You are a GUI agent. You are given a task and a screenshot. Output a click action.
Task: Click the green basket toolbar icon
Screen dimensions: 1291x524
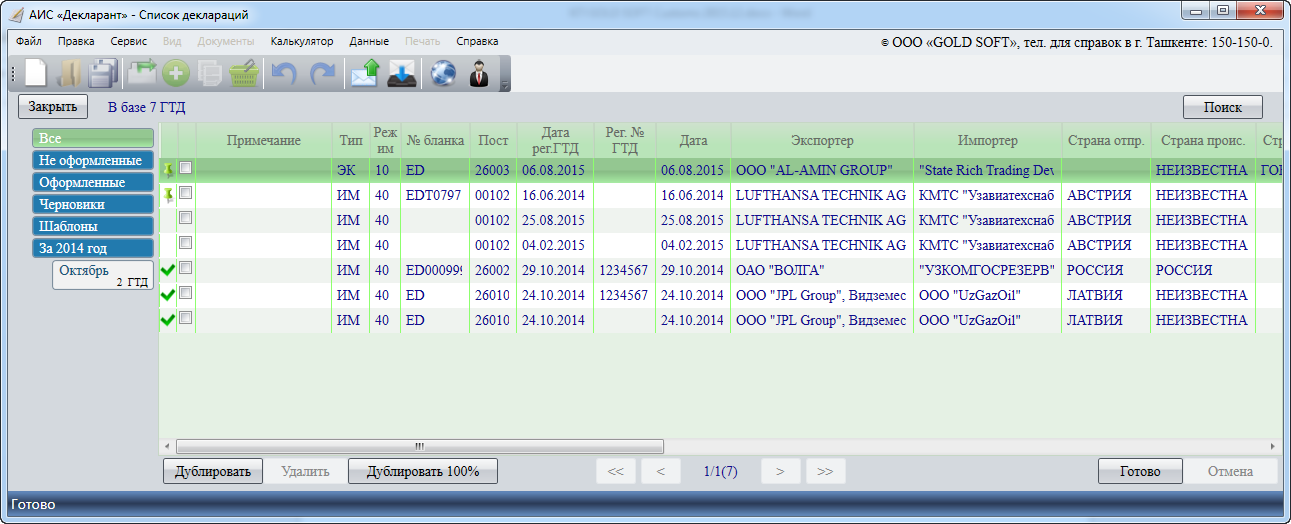(x=243, y=74)
